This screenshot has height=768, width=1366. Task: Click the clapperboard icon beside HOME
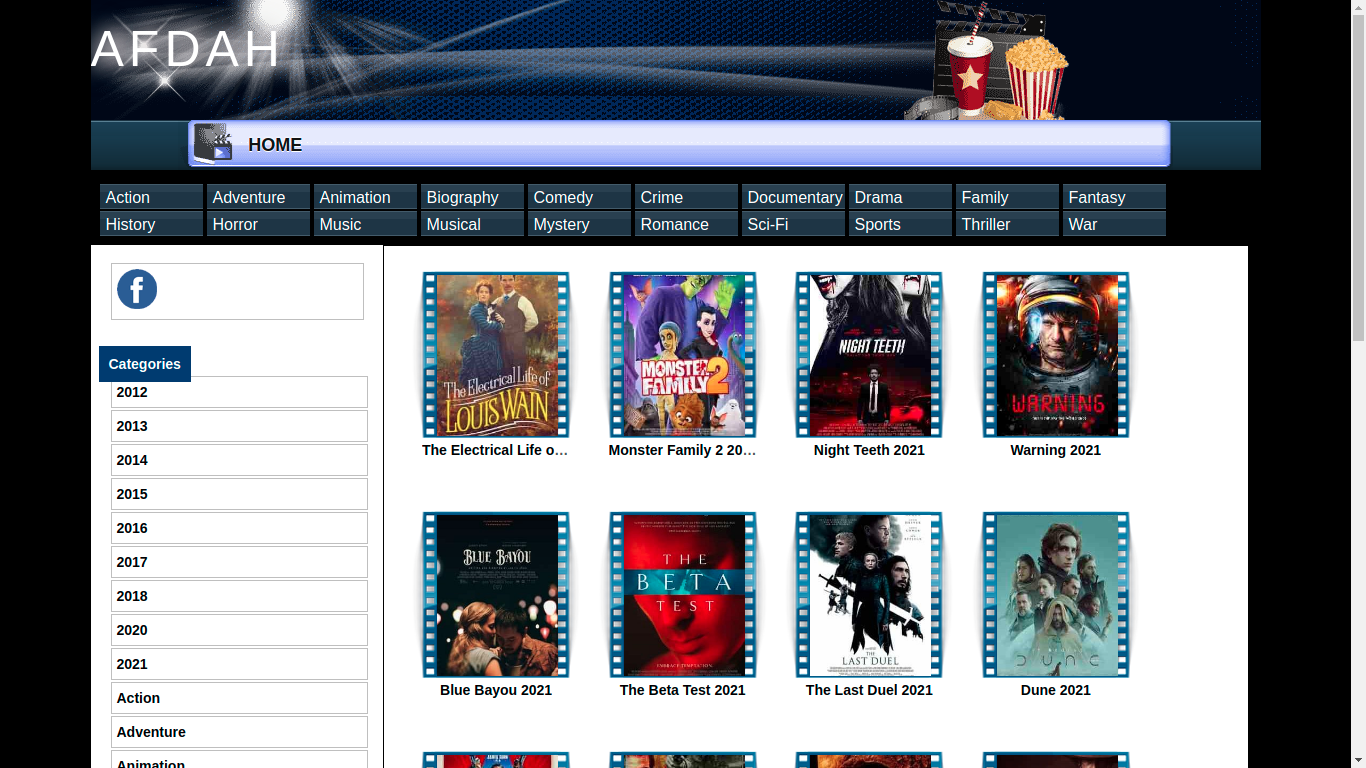tap(213, 144)
